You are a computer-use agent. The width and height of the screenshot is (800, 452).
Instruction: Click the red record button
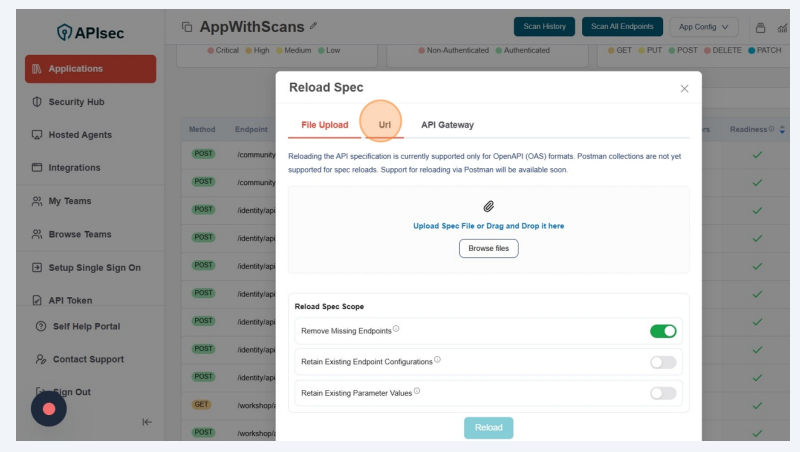coord(49,409)
